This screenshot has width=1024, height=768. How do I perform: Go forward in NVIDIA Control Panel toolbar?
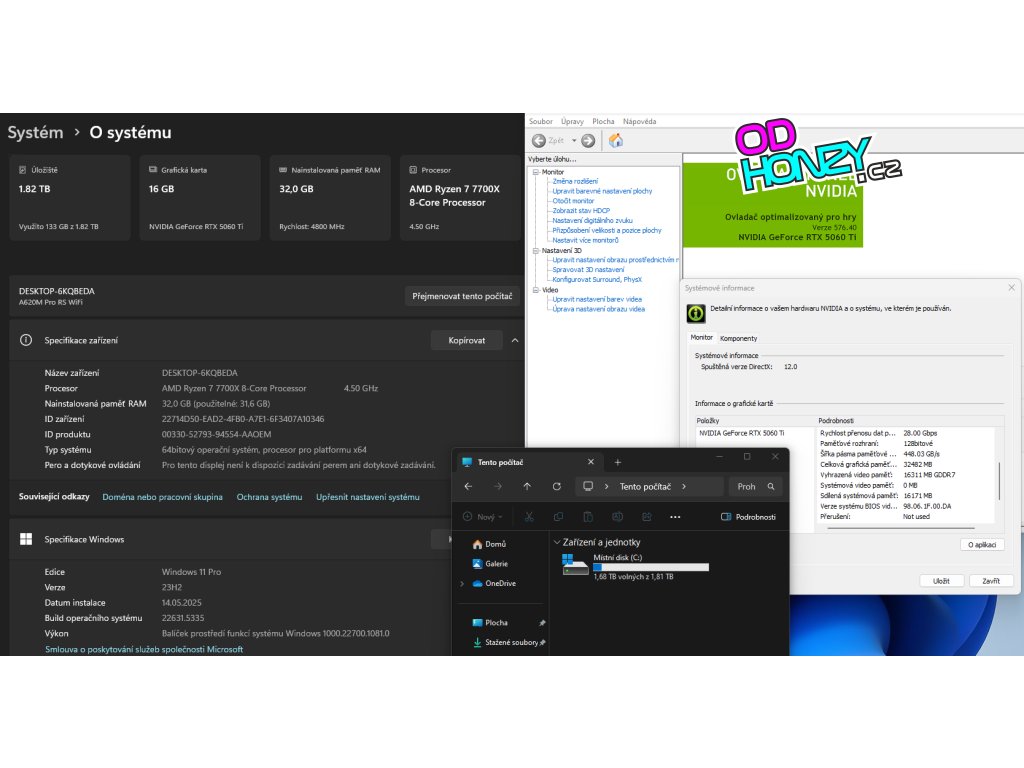(588, 140)
